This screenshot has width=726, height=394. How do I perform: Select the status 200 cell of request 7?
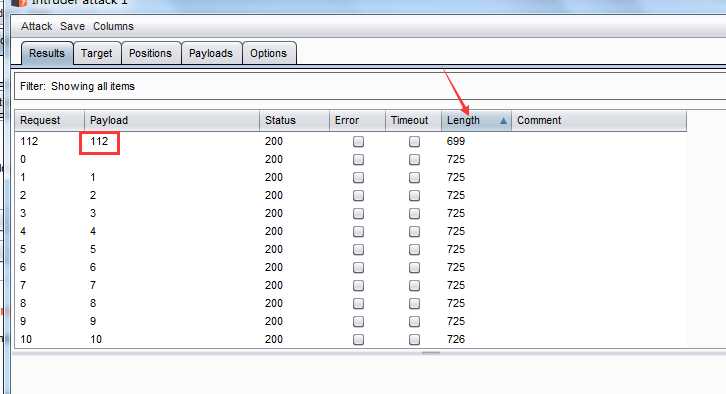pyautogui.click(x=274, y=285)
